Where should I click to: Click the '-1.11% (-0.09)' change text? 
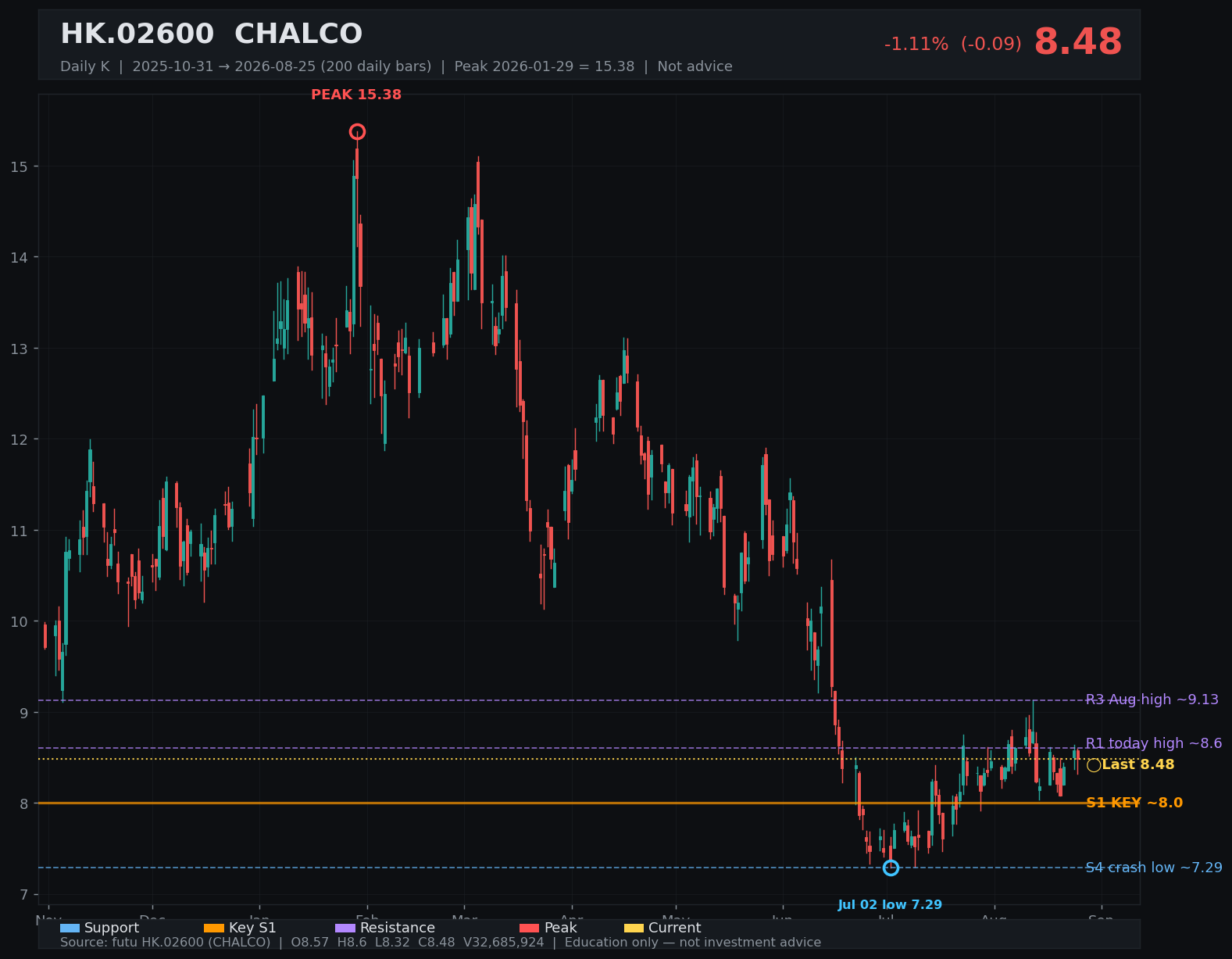tap(952, 45)
